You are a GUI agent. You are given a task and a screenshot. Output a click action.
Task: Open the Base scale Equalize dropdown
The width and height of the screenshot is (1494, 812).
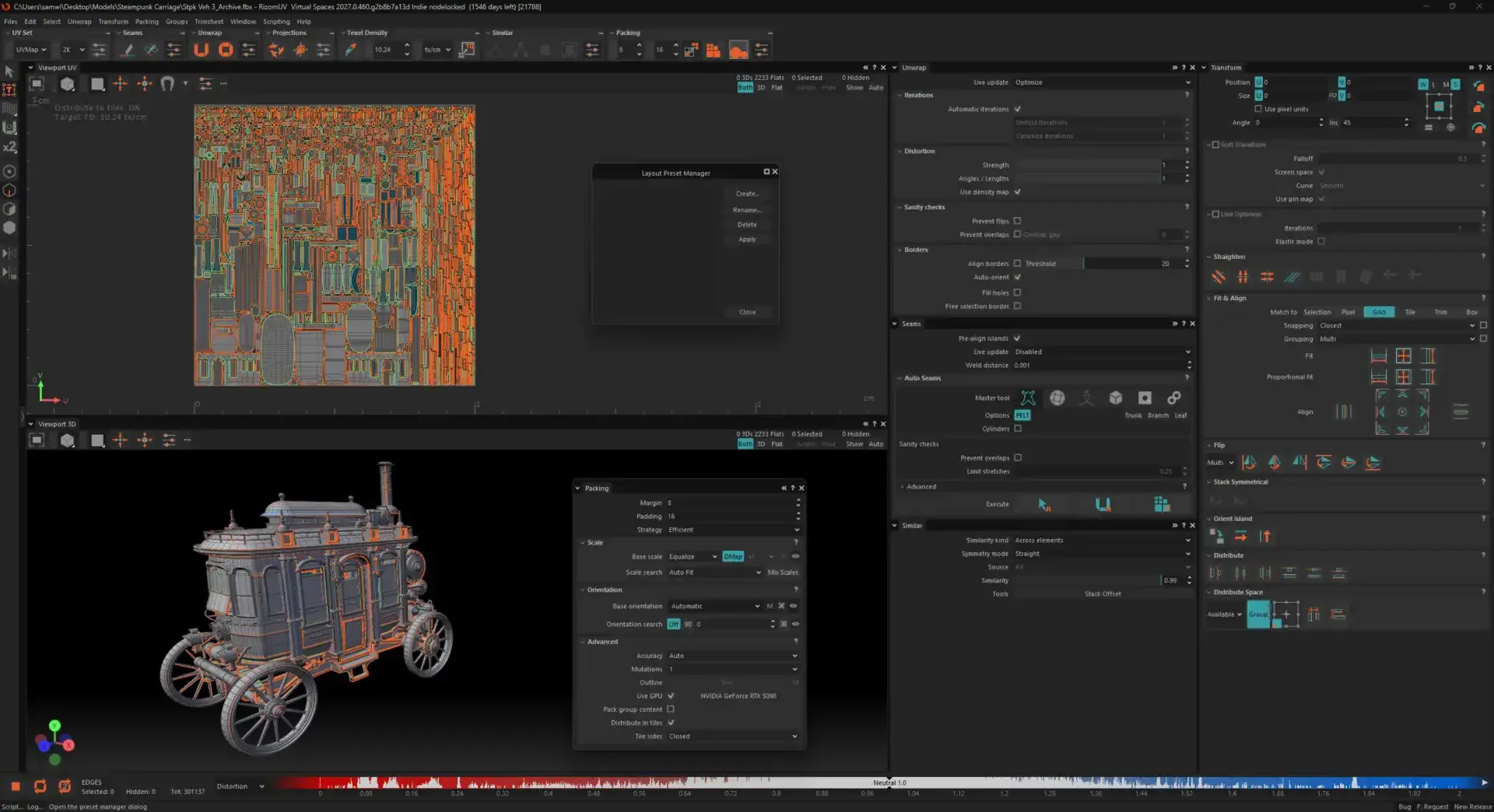[x=693, y=557]
